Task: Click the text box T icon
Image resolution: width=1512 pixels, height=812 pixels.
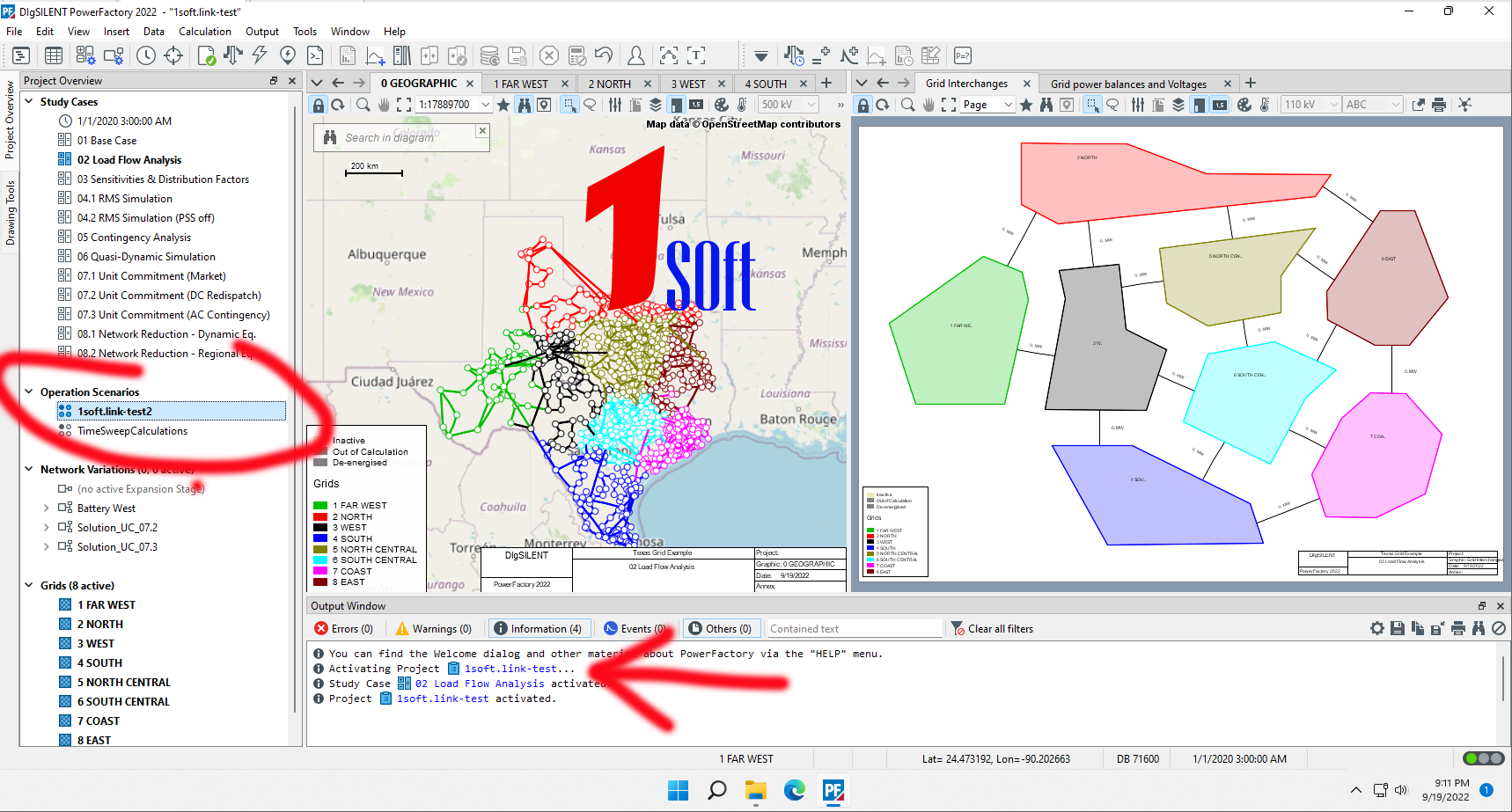Action: click(696, 55)
